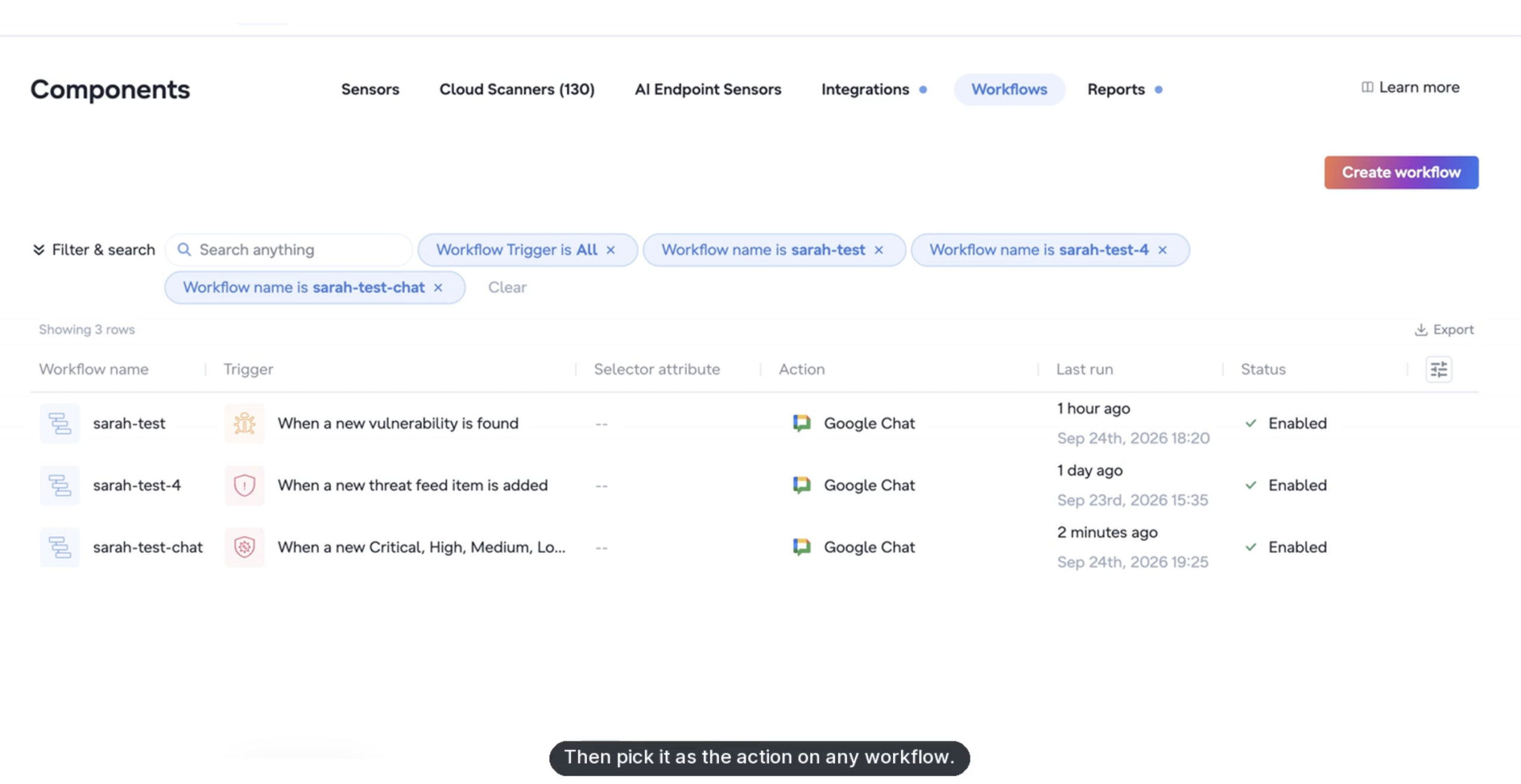Click the Trigger column header
This screenshot has width=1521, height=784.
[x=248, y=369]
